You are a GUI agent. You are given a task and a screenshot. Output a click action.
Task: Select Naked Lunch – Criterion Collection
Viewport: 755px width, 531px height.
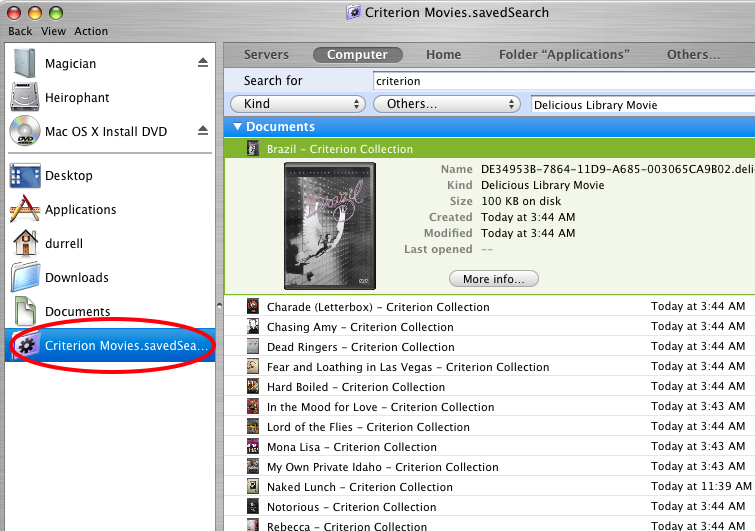[x=360, y=487]
